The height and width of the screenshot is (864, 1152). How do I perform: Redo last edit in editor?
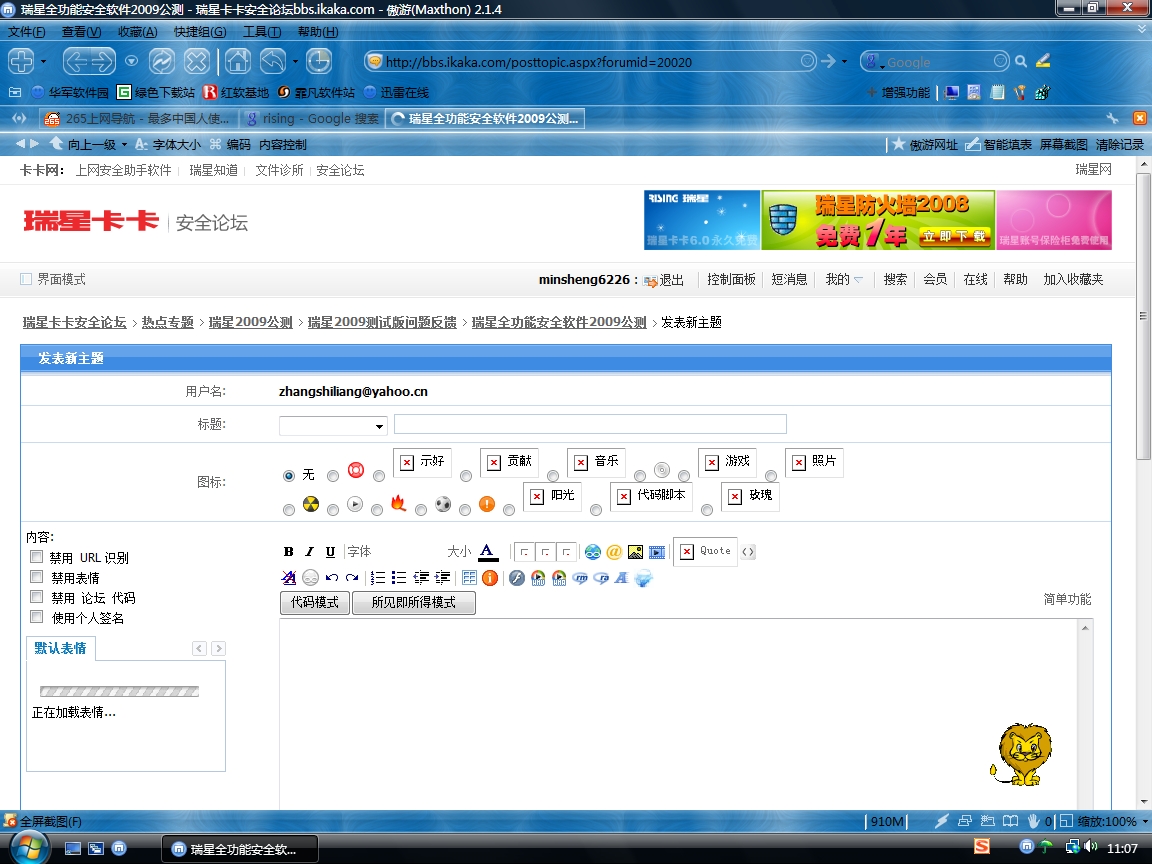pos(353,578)
